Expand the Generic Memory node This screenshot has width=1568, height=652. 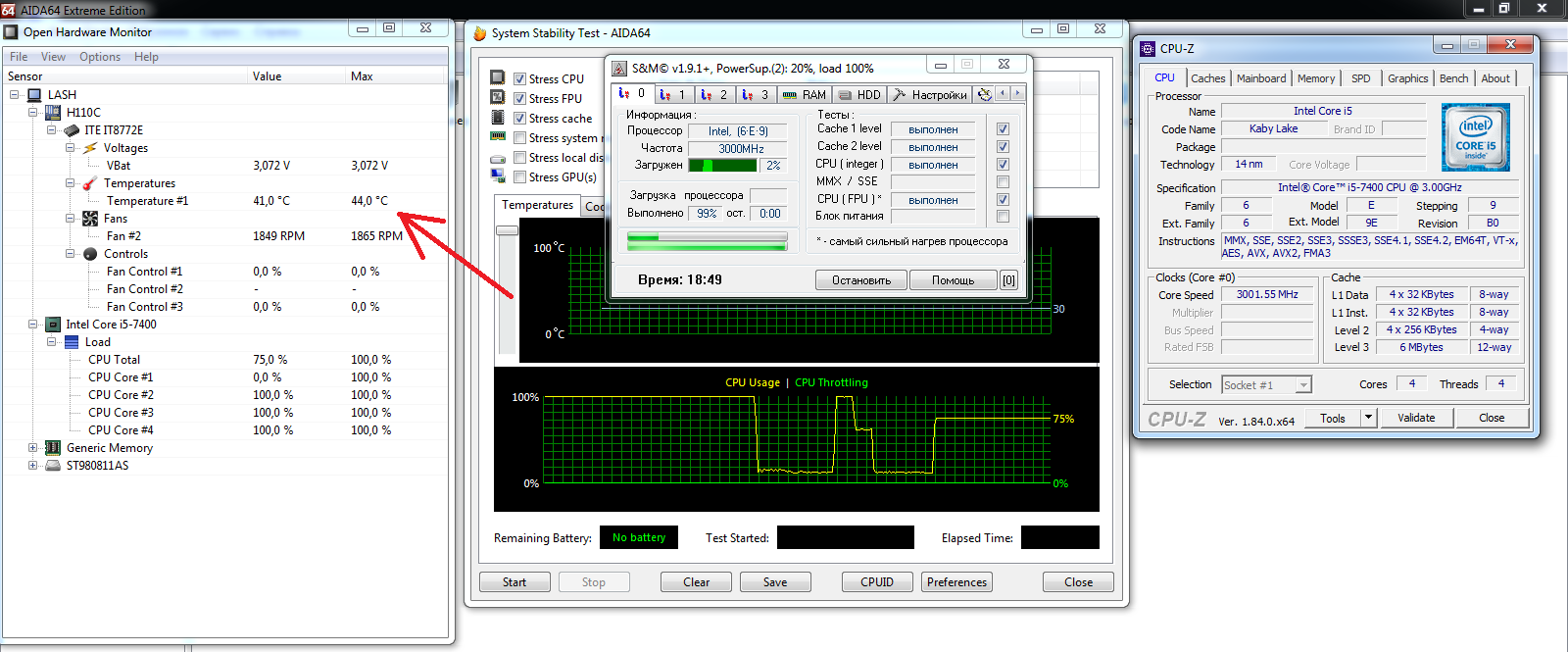[33, 448]
